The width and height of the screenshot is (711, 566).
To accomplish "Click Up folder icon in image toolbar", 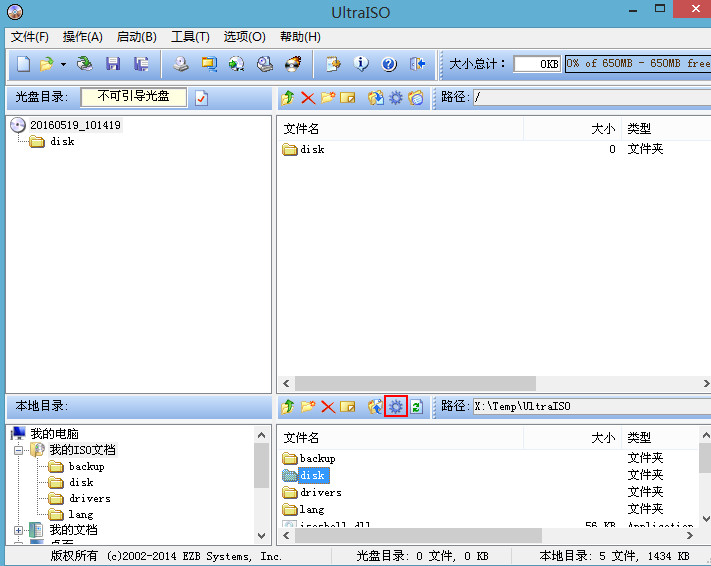I will [x=287, y=98].
